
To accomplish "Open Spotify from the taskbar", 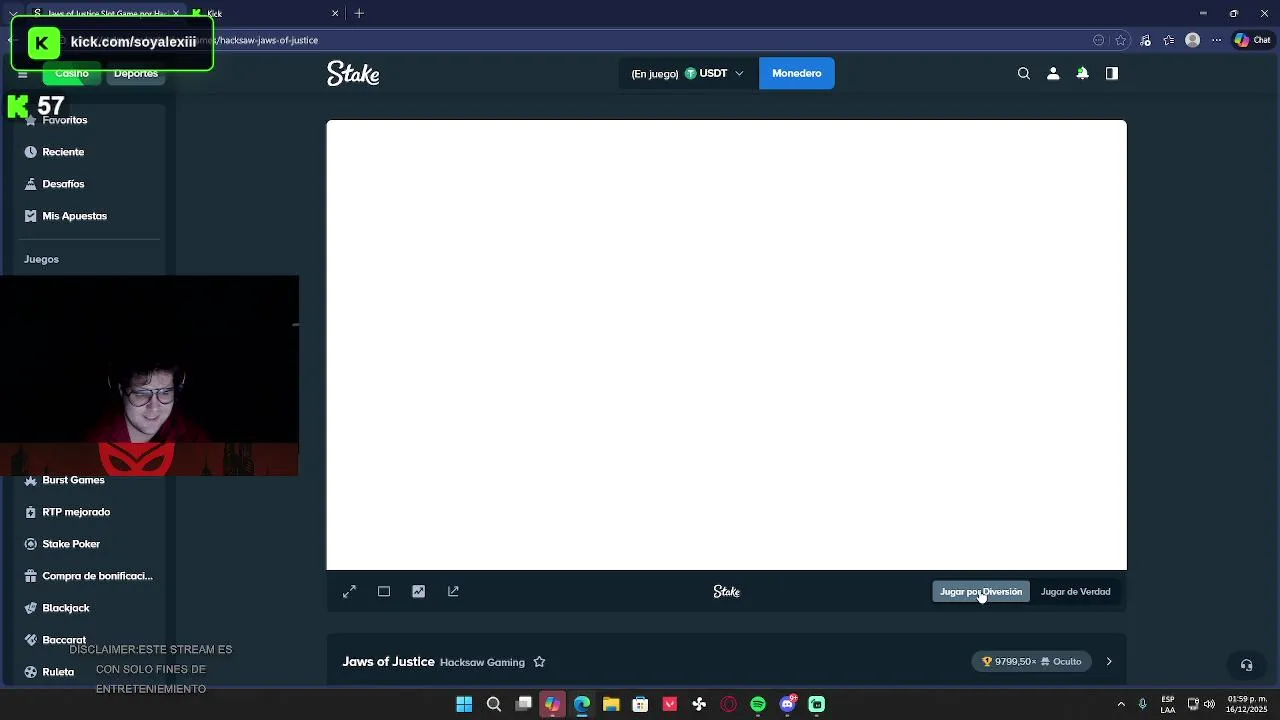I will click(x=758, y=704).
